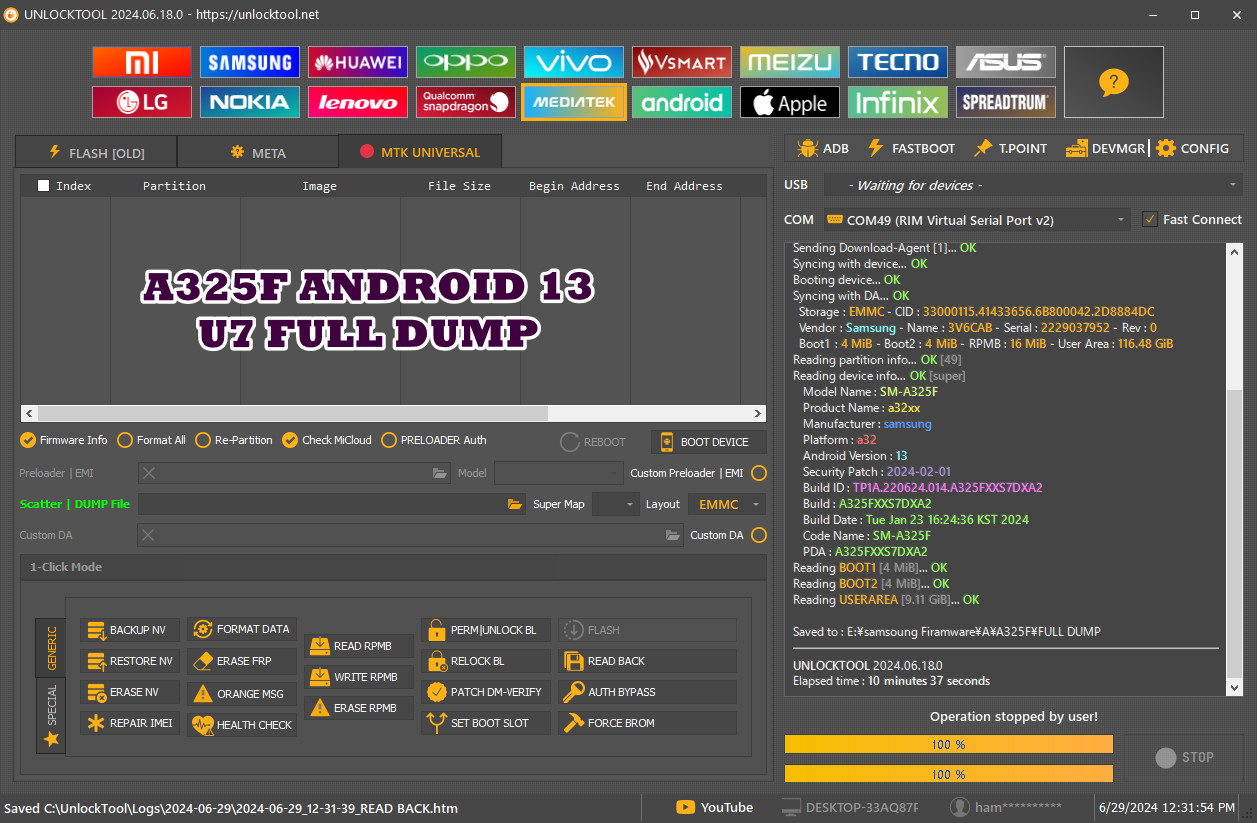Open the Super Map dropdown
1257x823 pixels.
(x=615, y=504)
